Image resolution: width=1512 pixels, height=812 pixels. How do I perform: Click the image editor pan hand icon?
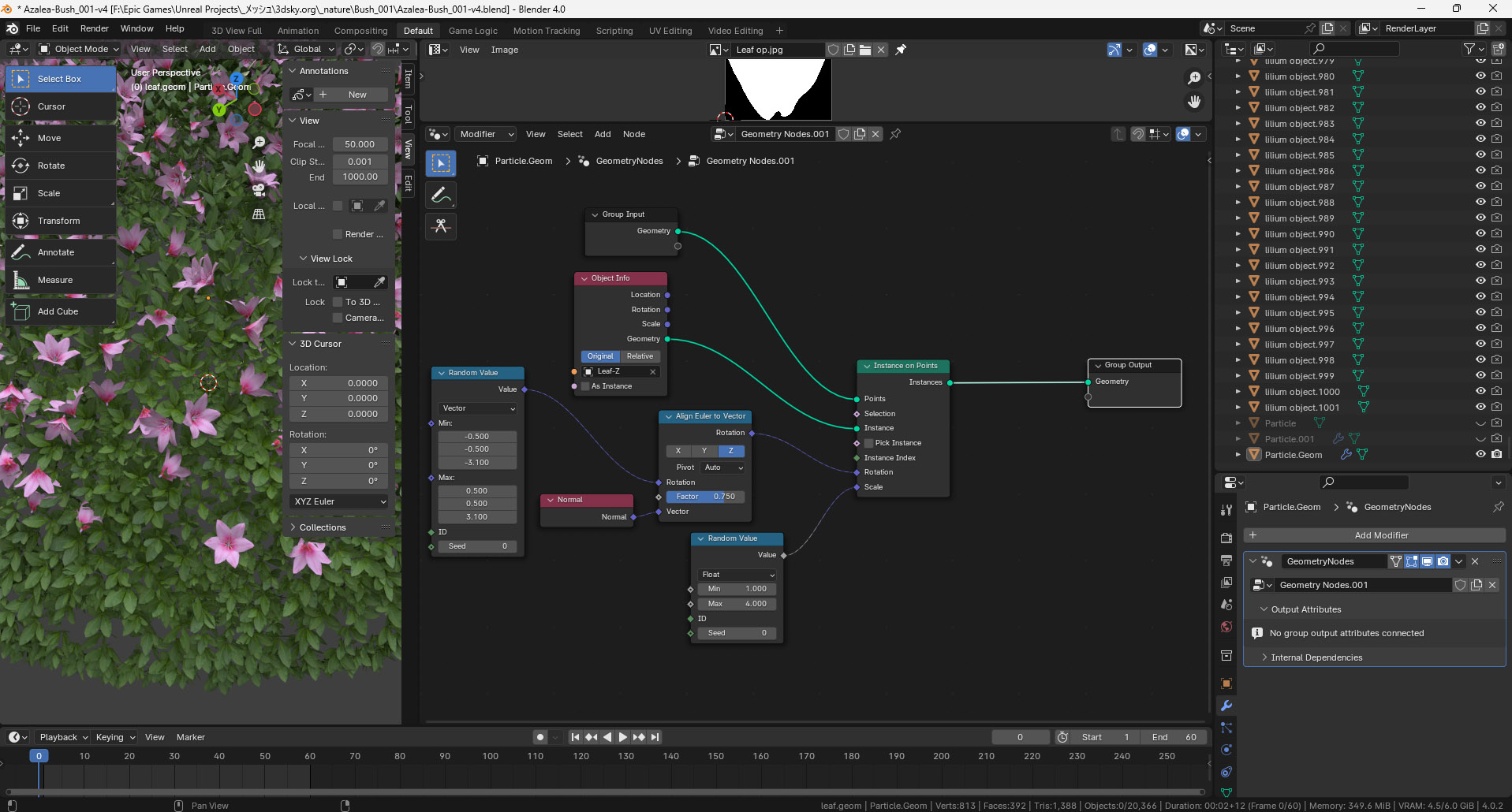pos(1194,102)
